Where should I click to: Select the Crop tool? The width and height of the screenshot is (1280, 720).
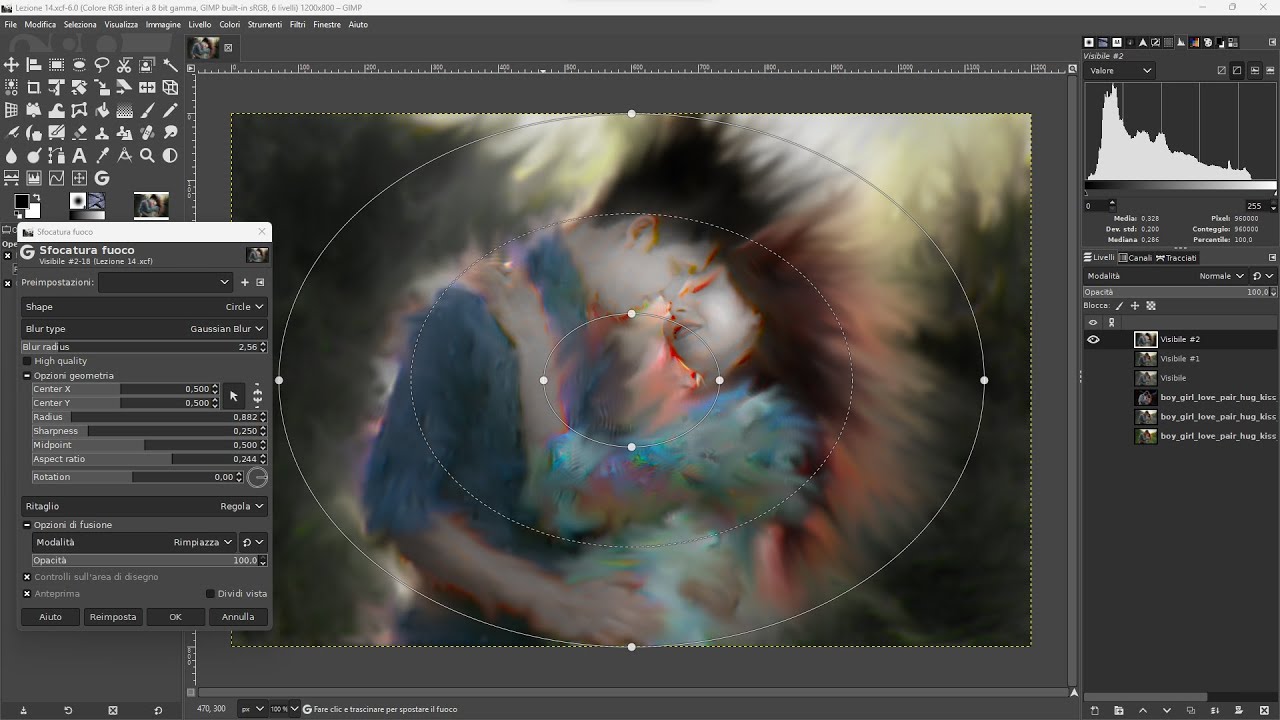point(34,87)
